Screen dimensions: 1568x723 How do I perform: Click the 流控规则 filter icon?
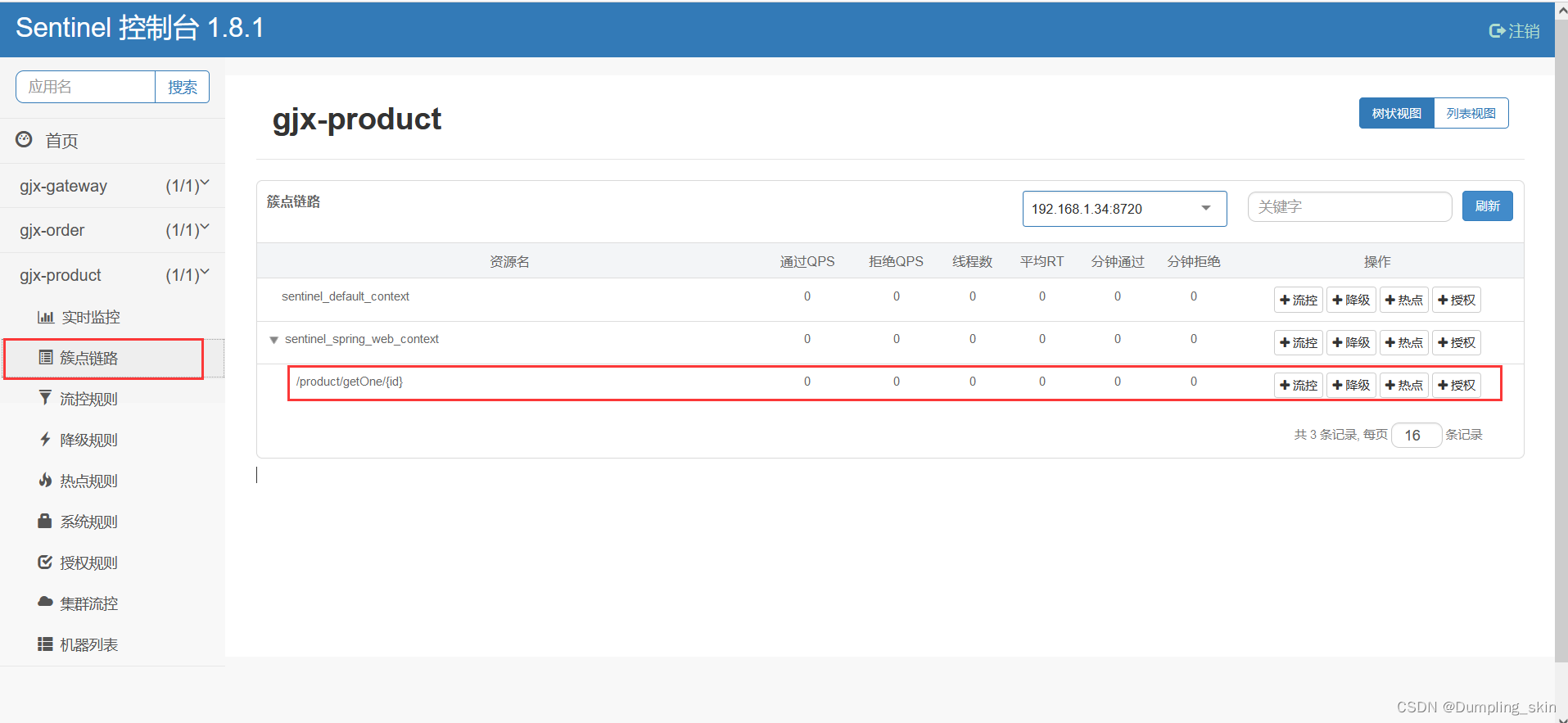tap(46, 398)
